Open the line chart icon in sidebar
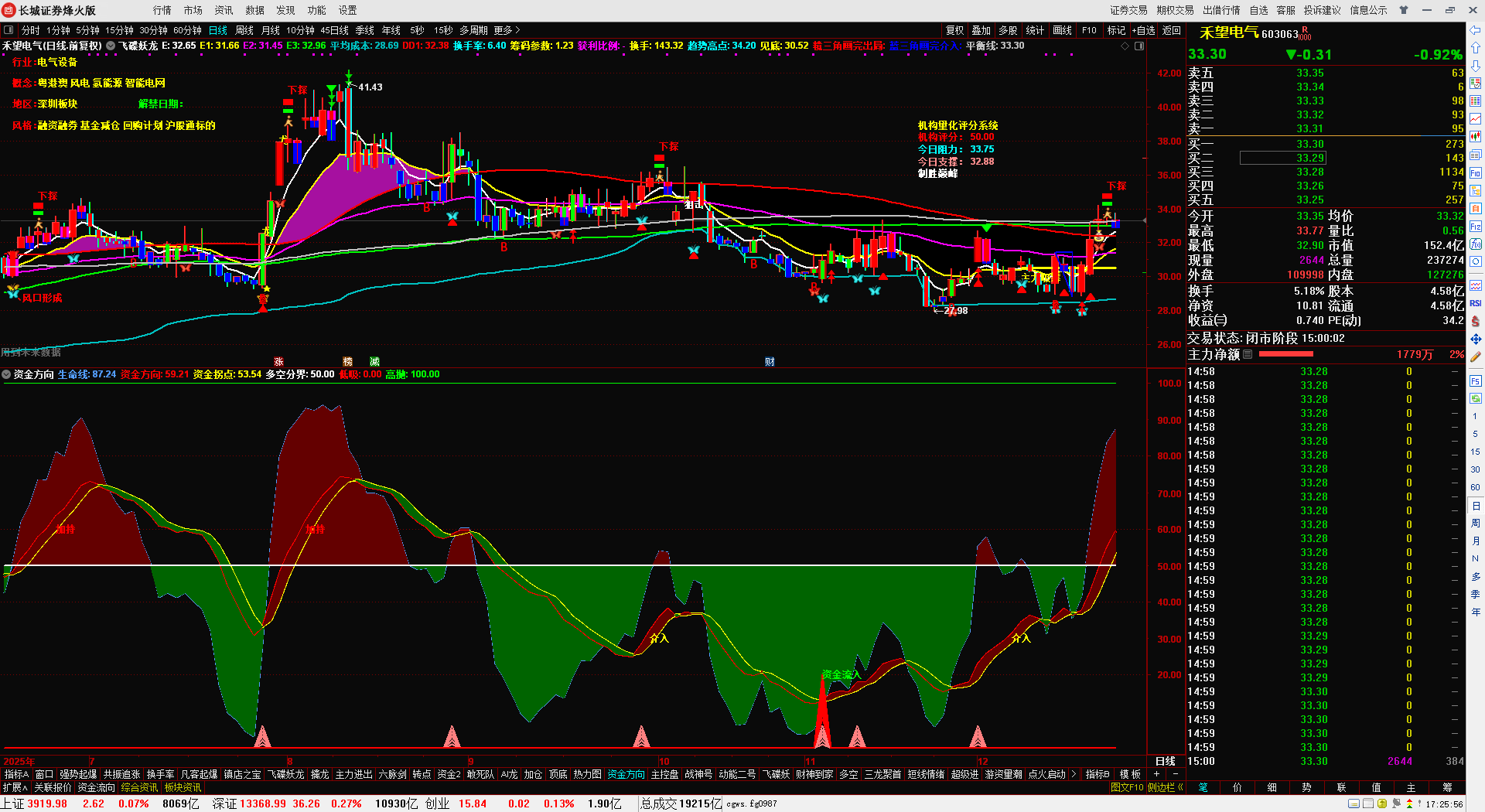Image resolution: width=1485 pixels, height=812 pixels. point(1476,119)
